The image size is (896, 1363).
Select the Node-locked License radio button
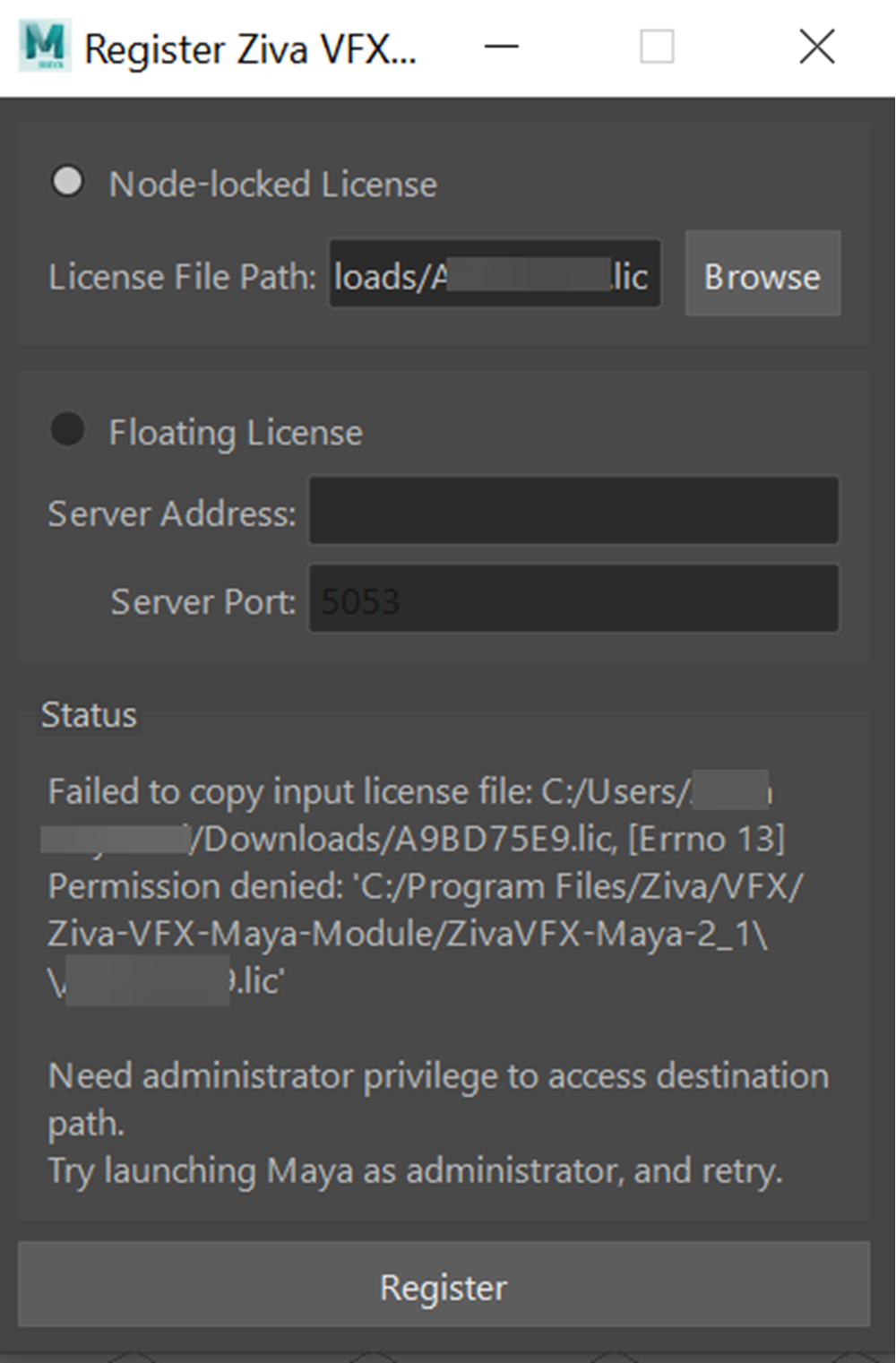(67, 182)
